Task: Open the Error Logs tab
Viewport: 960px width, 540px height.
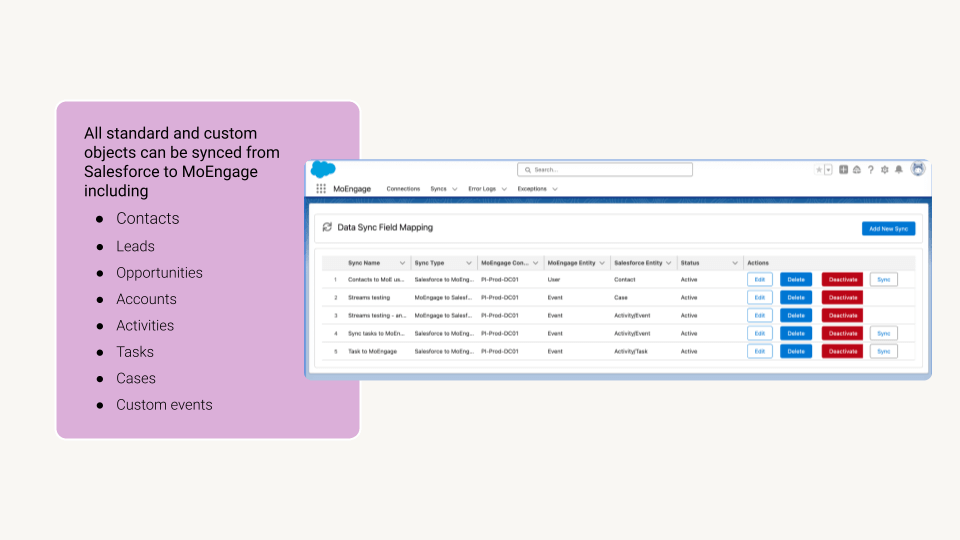Action: pos(482,189)
